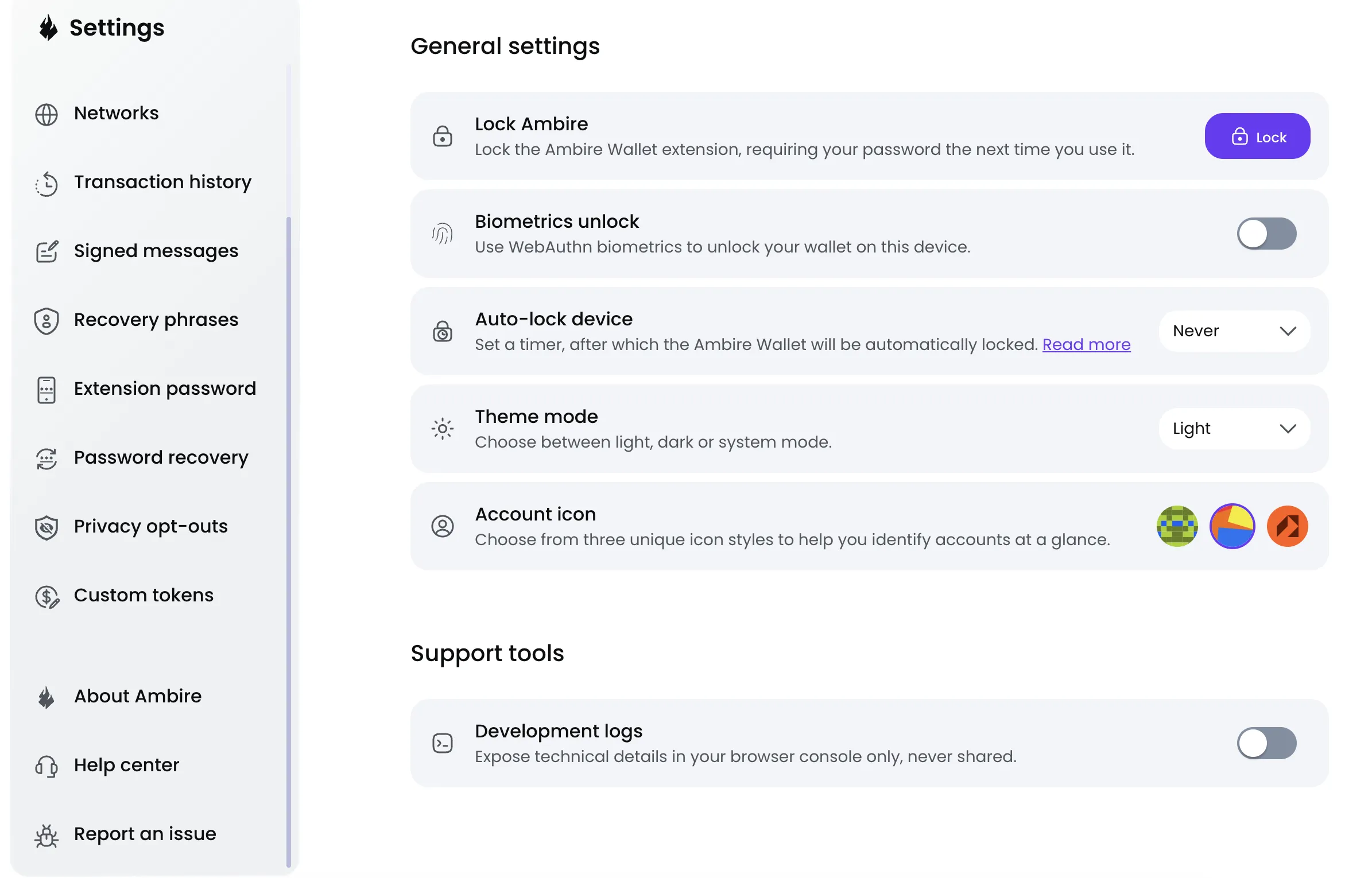Click the Auto-lock device title text
Screen dimensions: 1372x878
554,319
